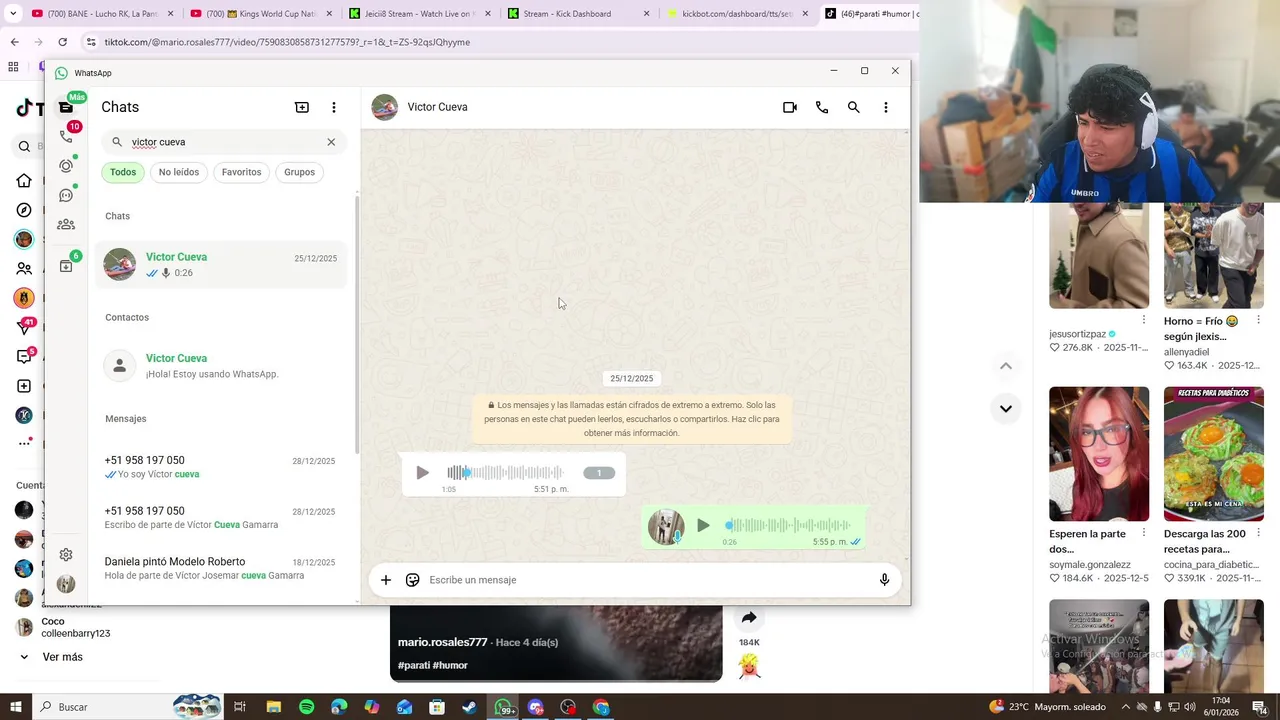Image resolution: width=1280 pixels, height=720 pixels.
Task: Open the 'Horno = Frío' video thumbnail
Action: click(x=1214, y=255)
